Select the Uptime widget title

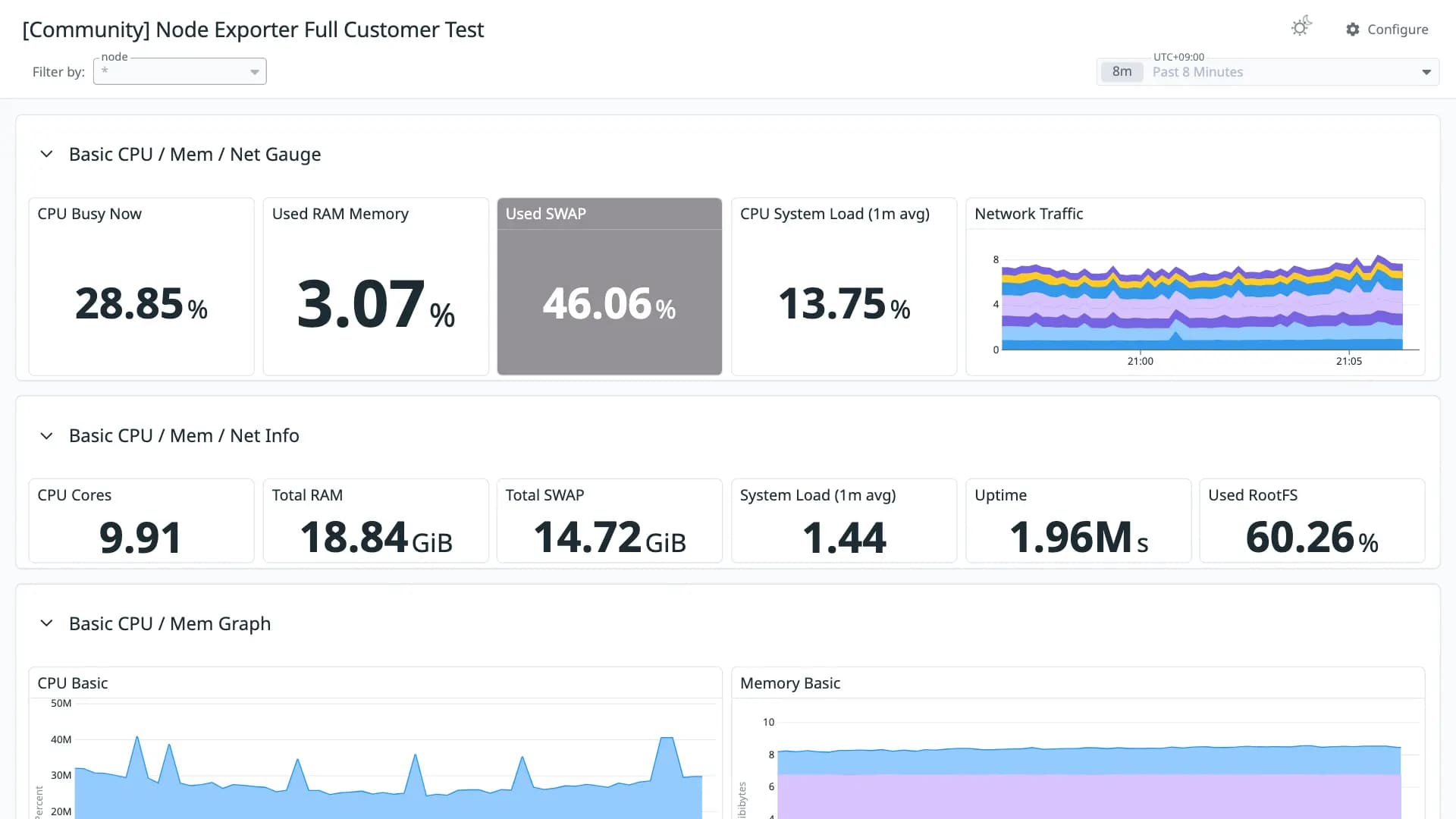point(1000,495)
